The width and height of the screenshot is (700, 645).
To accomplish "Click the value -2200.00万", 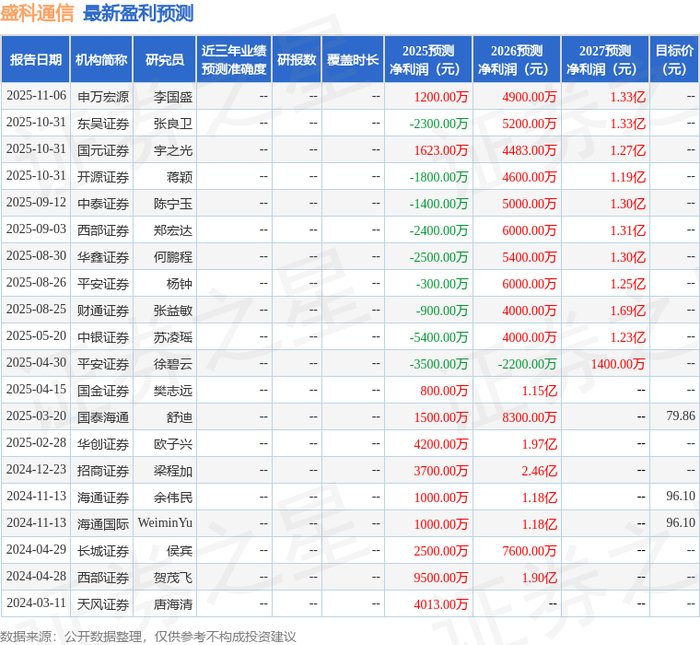I will (x=527, y=365).
